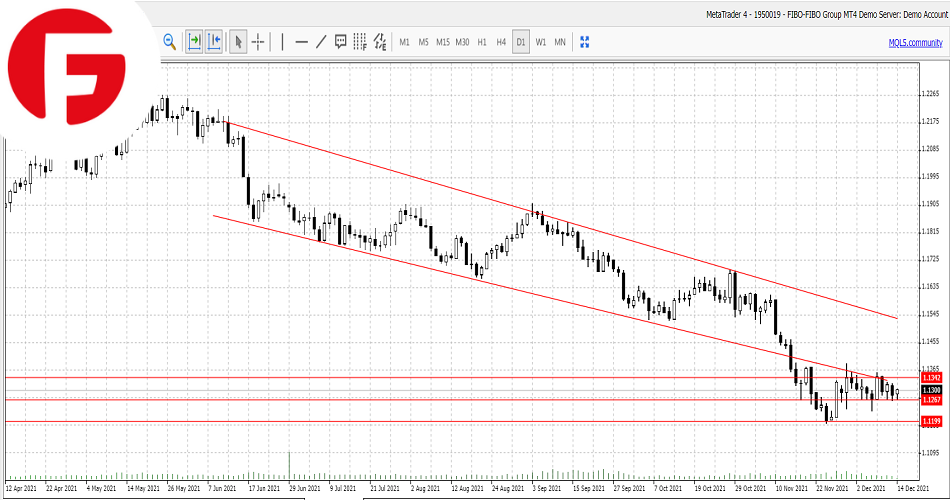The image size is (950, 500).
Task: Select the Elliott wave arrows tool
Action: [380, 41]
